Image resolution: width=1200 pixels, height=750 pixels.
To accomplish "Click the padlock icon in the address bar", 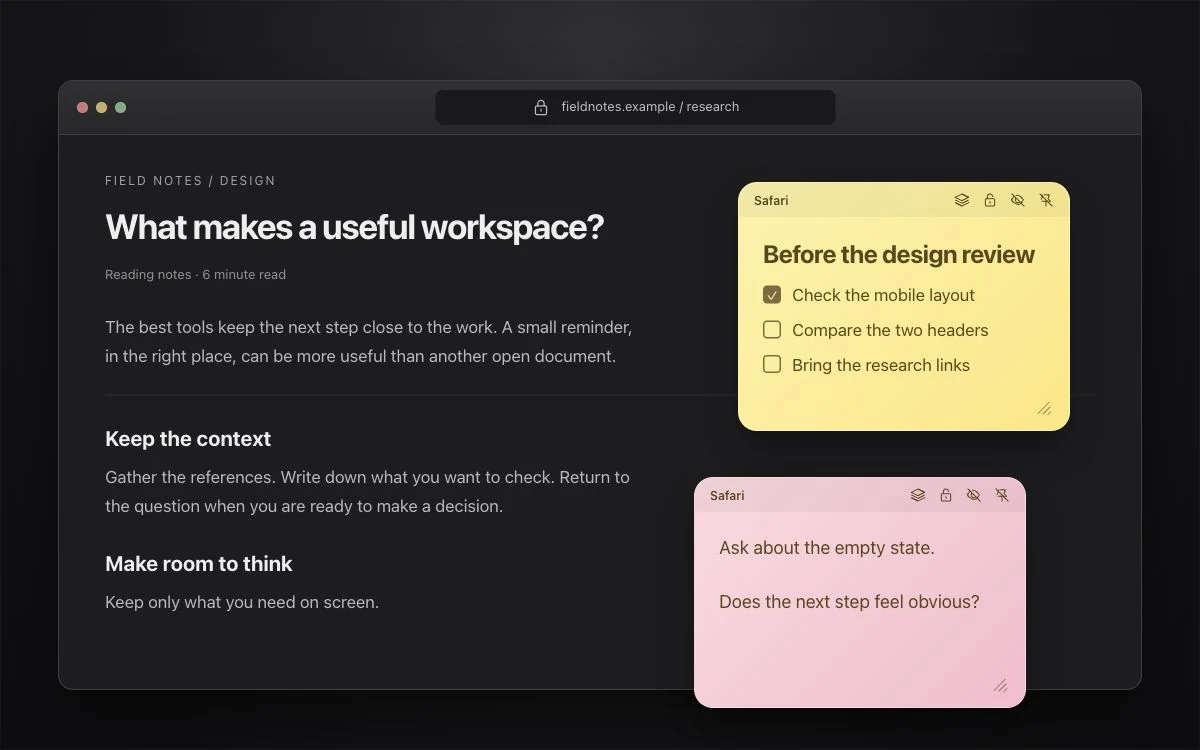I will click(541, 107).
